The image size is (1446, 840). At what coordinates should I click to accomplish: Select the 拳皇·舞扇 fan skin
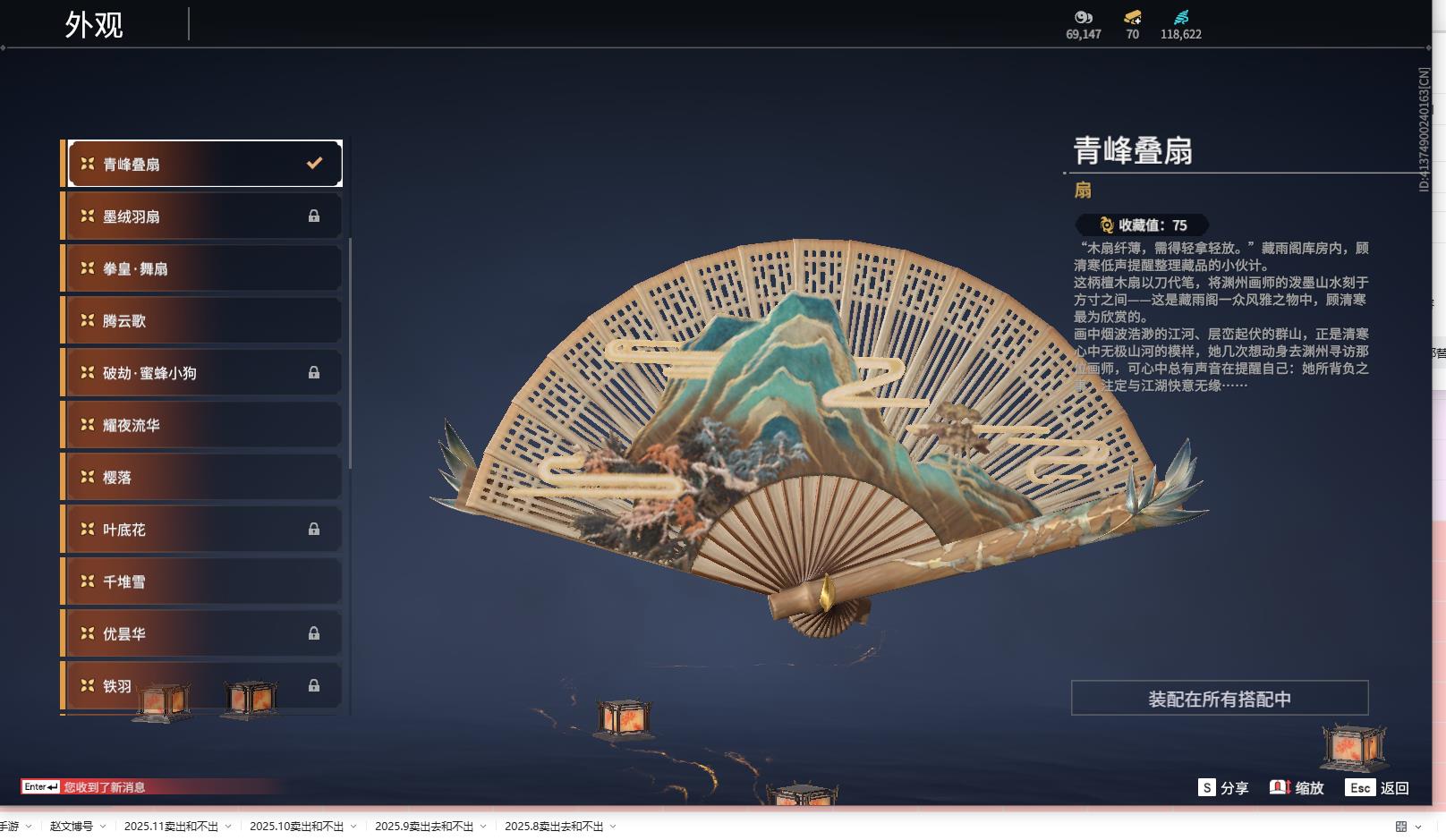point(205,268)
